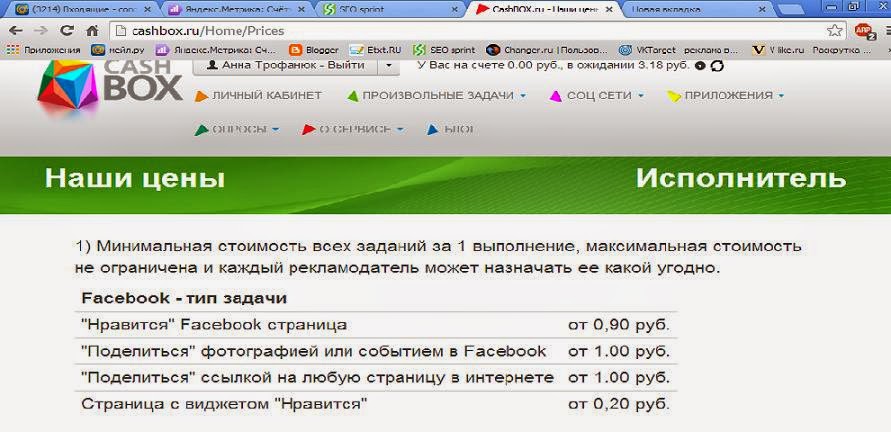The image size is (891, 432).
Task: Open the Changer.ru bookmark
Action: [547, 50]
